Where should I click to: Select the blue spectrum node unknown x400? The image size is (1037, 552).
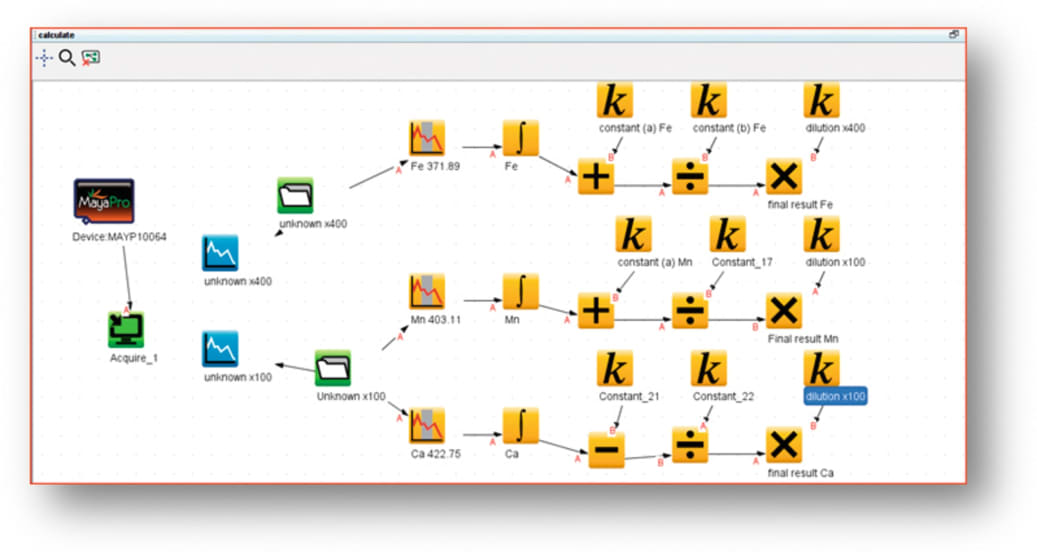(220, 253)
